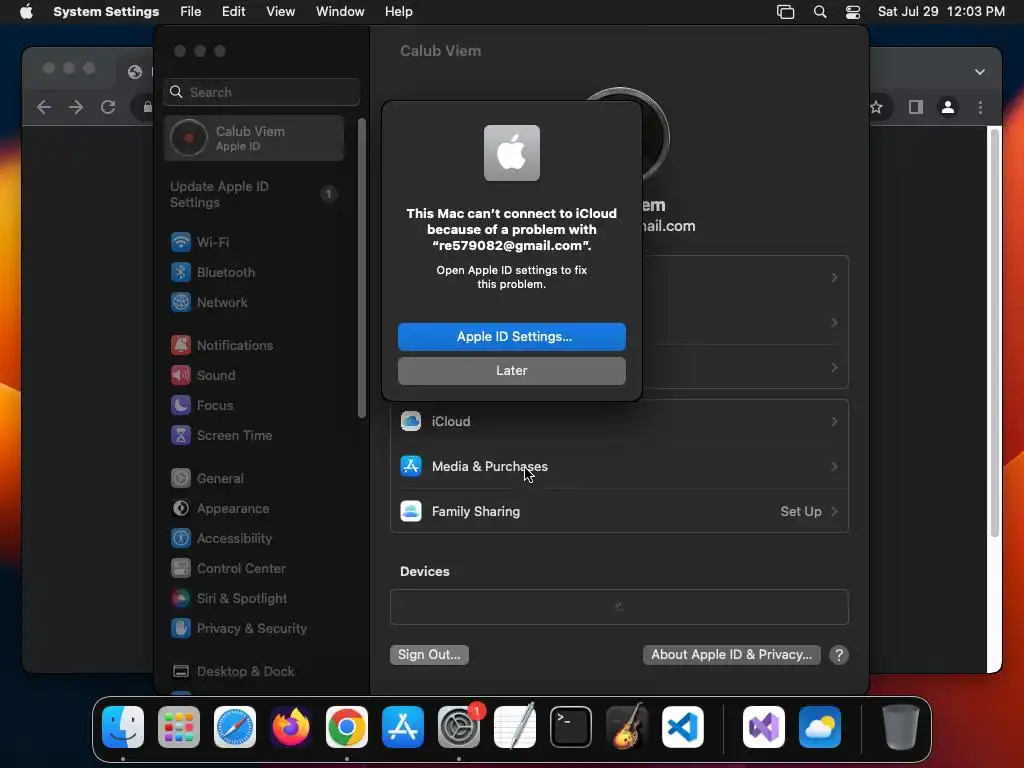
Task: Open Control Center in menu bar
Action: (x=852, y=12)
